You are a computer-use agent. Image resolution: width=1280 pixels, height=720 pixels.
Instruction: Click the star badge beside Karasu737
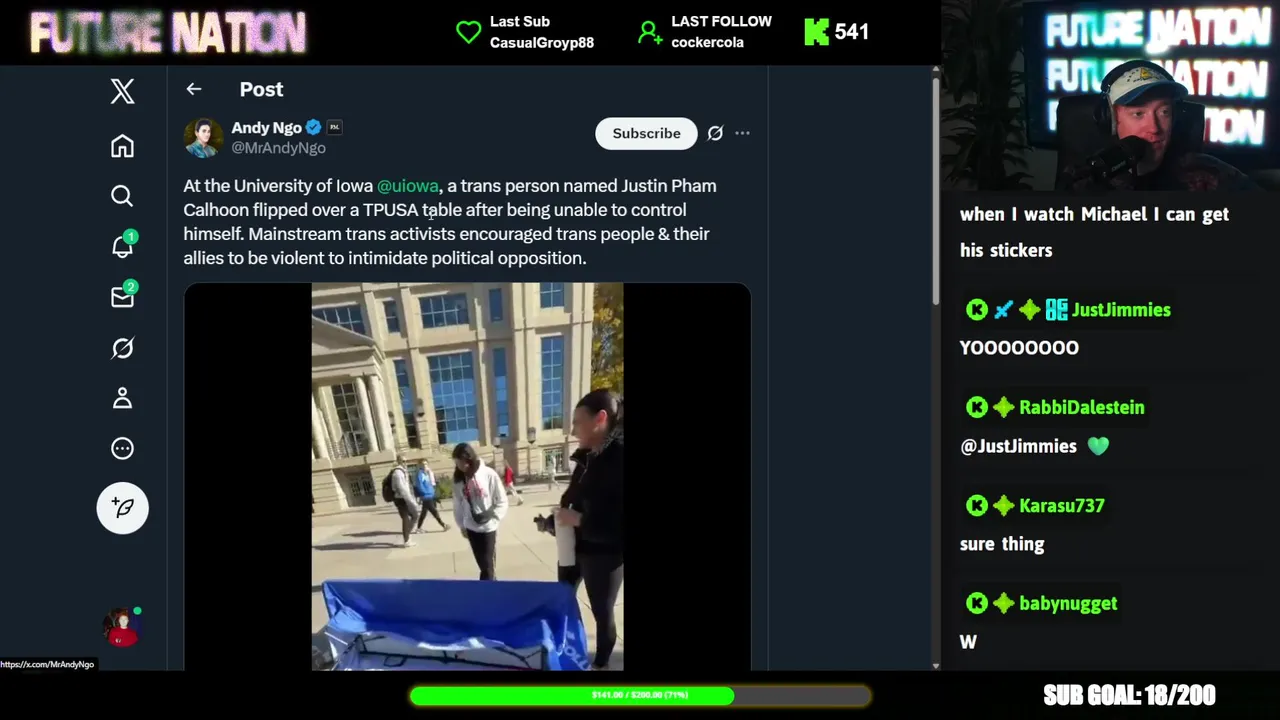pyautogui.click(x=1003, y=506)
